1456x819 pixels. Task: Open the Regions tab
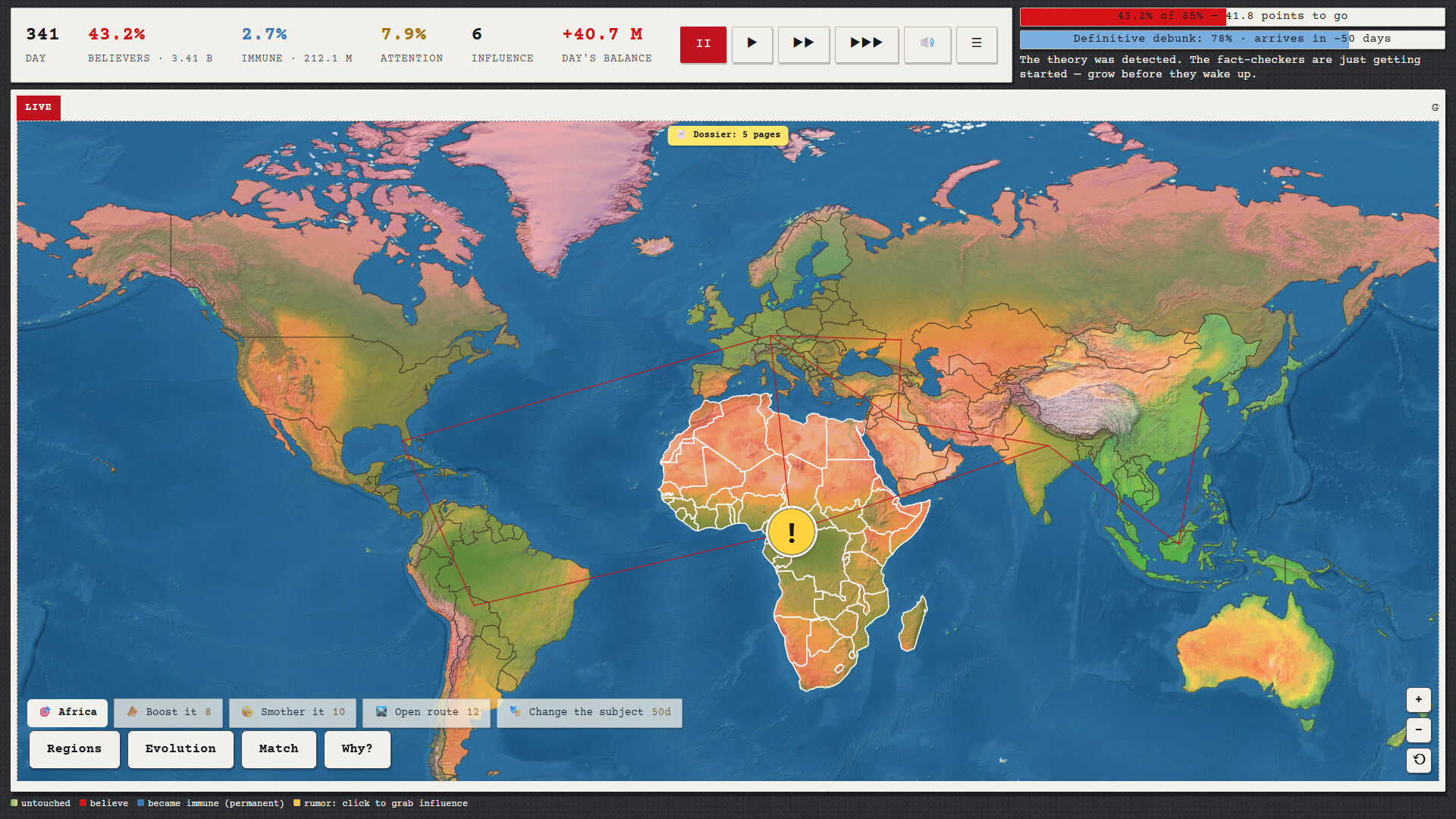click(x=74, y=749)
